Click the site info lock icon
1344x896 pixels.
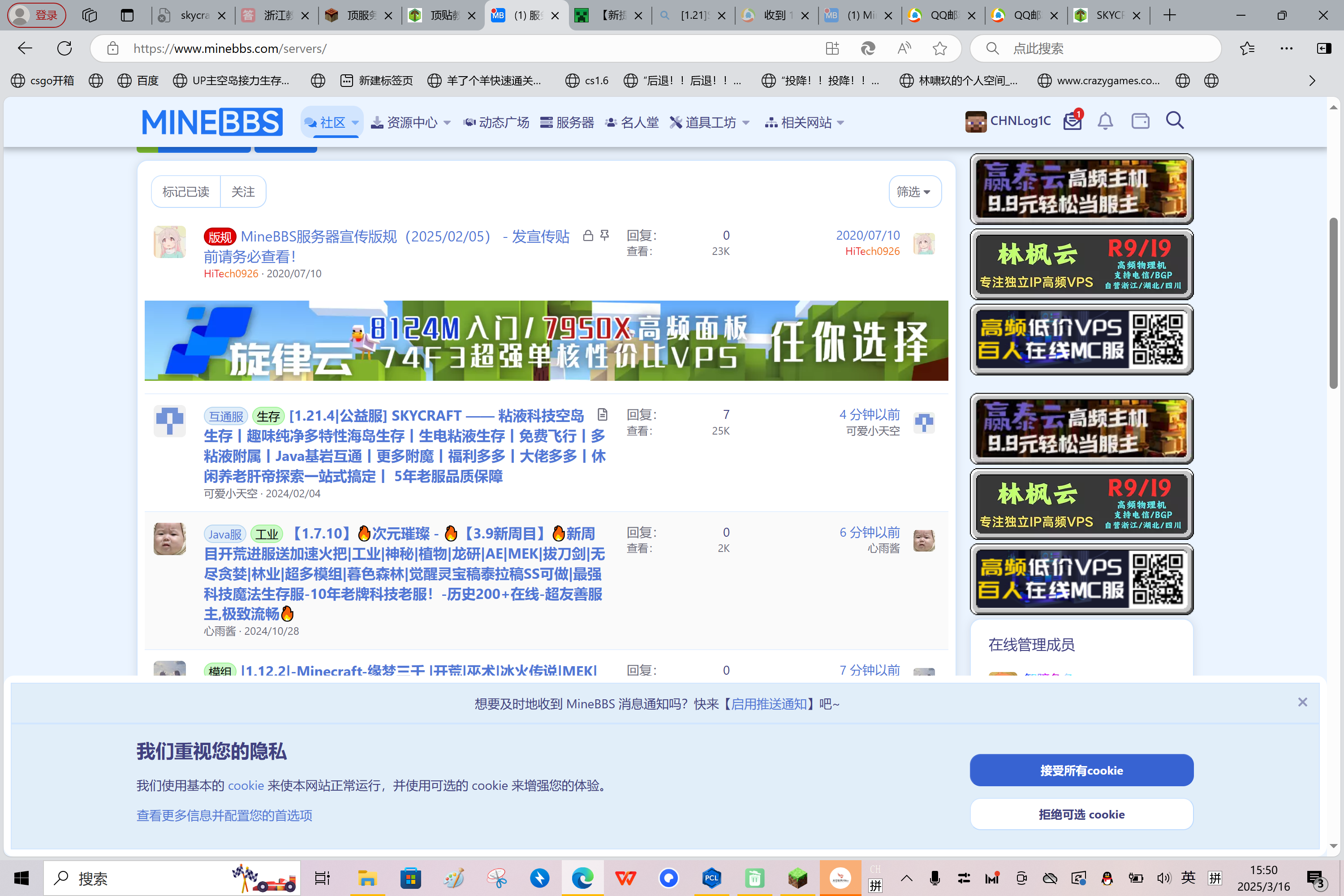point(113,48)
